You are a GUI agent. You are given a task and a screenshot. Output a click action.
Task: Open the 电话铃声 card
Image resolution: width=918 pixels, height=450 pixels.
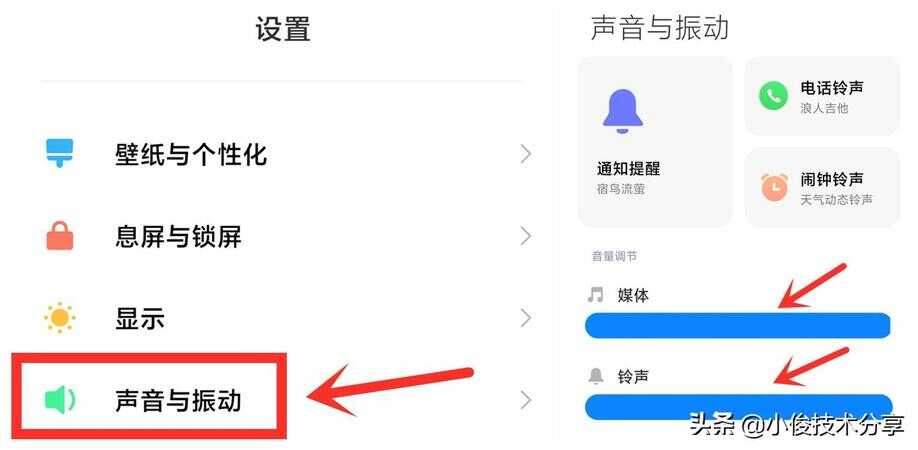[822, 97]
